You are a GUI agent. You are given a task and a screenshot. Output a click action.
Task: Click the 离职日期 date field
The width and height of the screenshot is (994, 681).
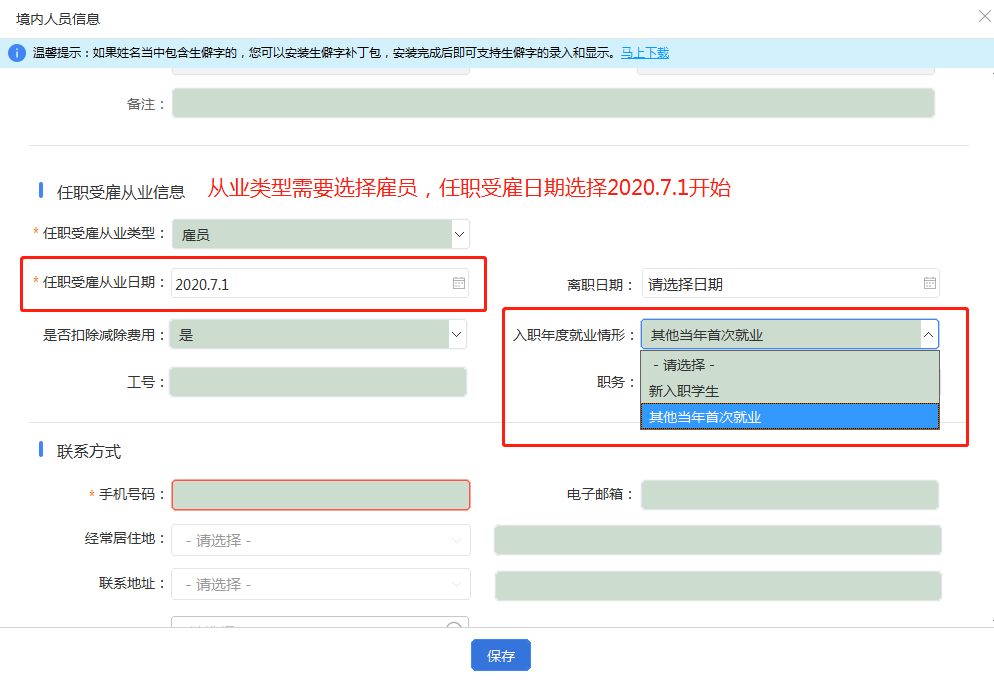pyautogui.click(x=791, y=283)
